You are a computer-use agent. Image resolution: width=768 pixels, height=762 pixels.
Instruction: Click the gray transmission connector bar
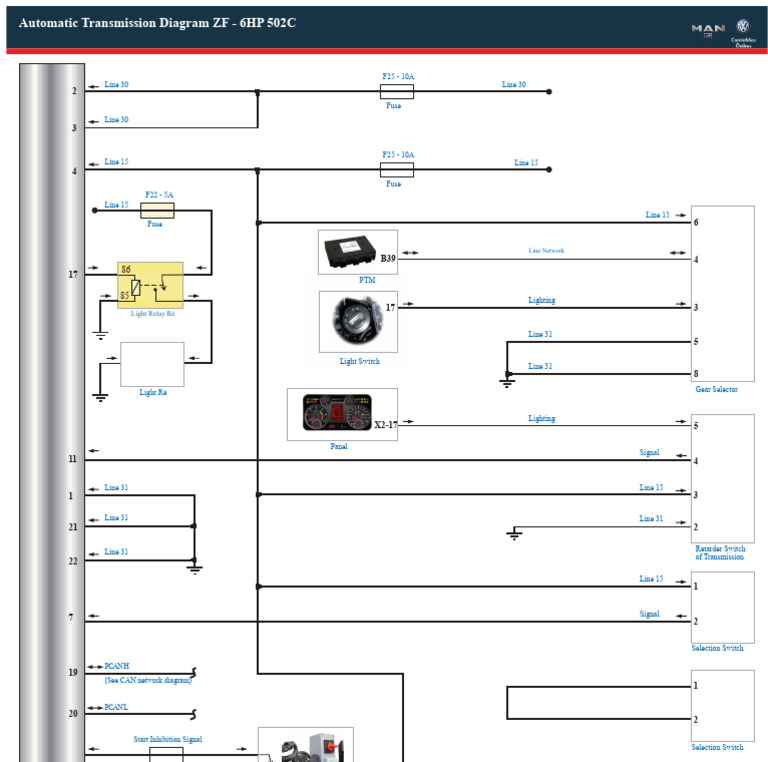pyautogui.click(x=52, y=412)
